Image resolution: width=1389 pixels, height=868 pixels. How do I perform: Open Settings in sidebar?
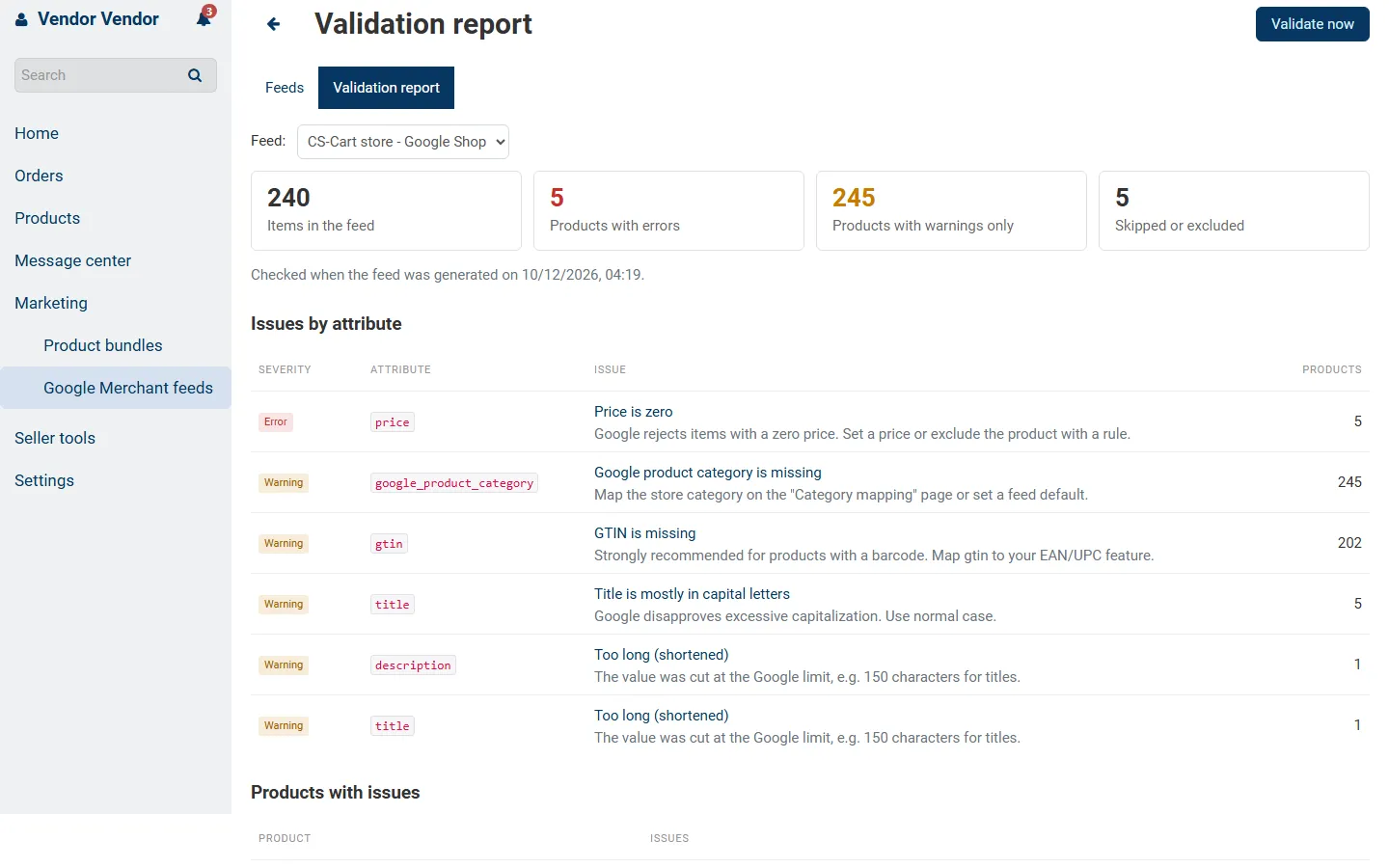(x=44, y=480)
